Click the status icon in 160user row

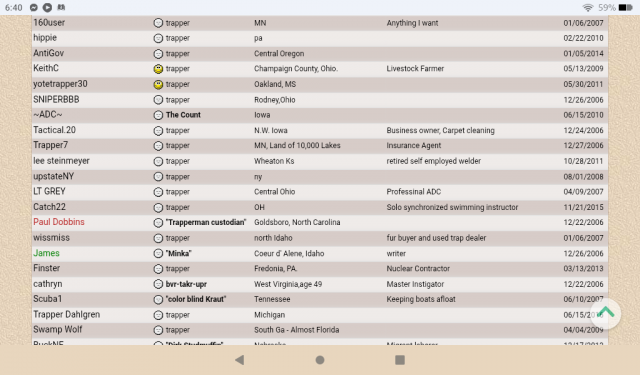(x=158, y=23)
